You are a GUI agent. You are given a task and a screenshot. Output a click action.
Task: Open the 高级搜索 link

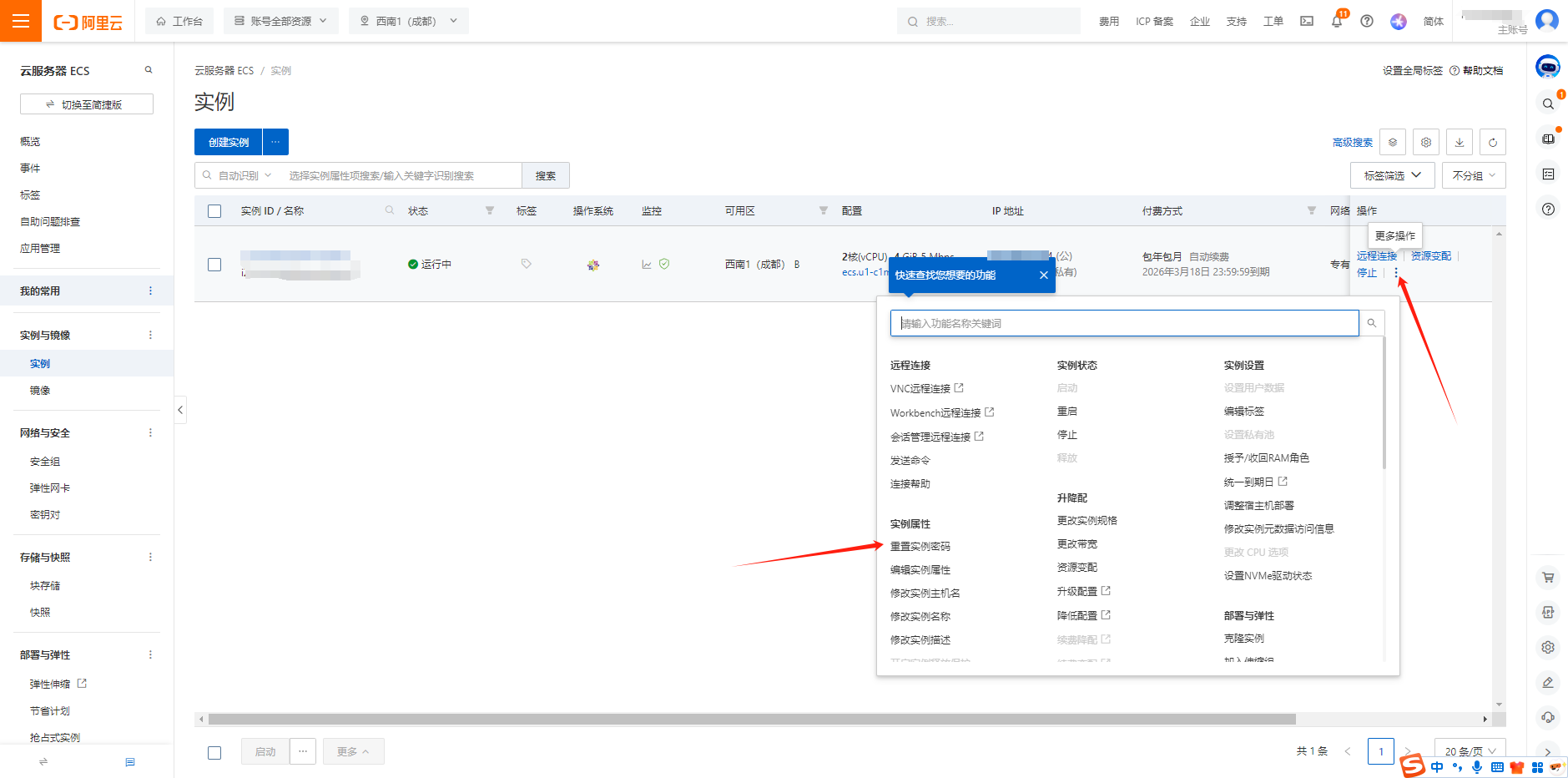click(1352, 143)
